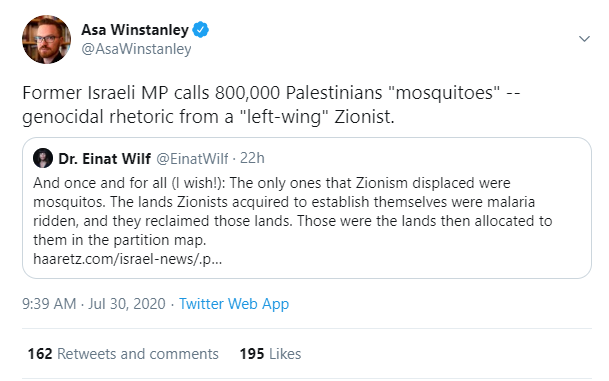Click the blue verified badge
The width and height of the screenshot is (609, 381).
200,30
